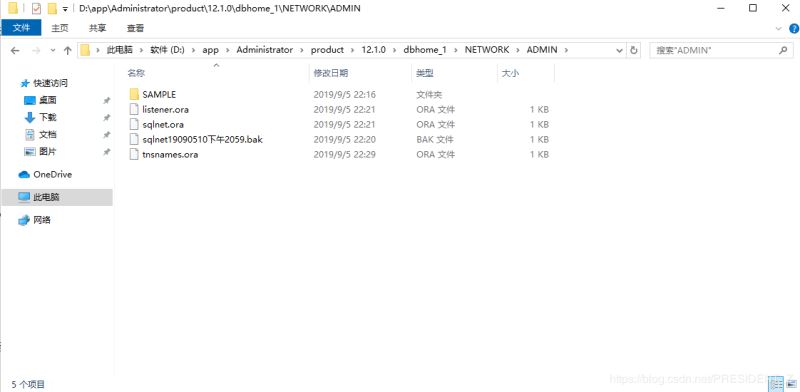Switch to the 查看 tab

click(x=135, y=28)
